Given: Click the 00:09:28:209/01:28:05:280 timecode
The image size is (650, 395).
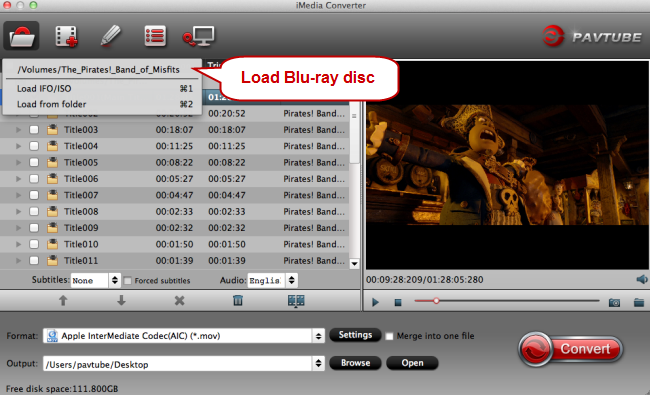Looking at the screenshot, I should click(x=424, y=280).
